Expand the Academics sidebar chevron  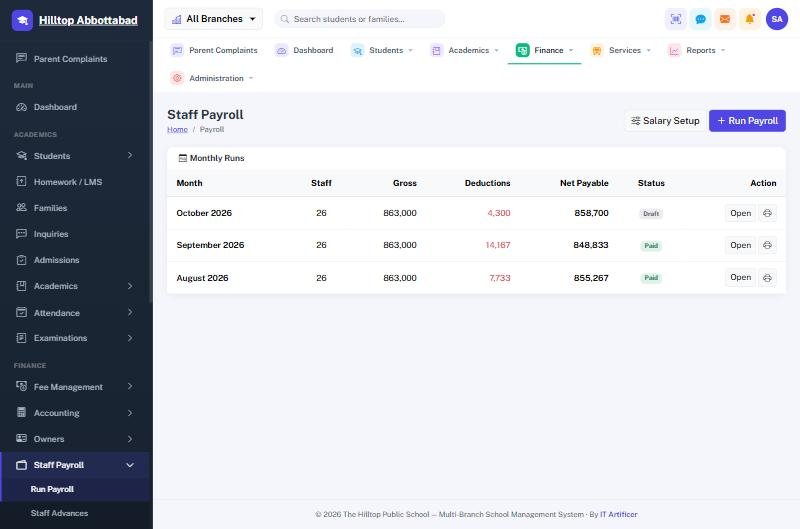coord(130,286)
